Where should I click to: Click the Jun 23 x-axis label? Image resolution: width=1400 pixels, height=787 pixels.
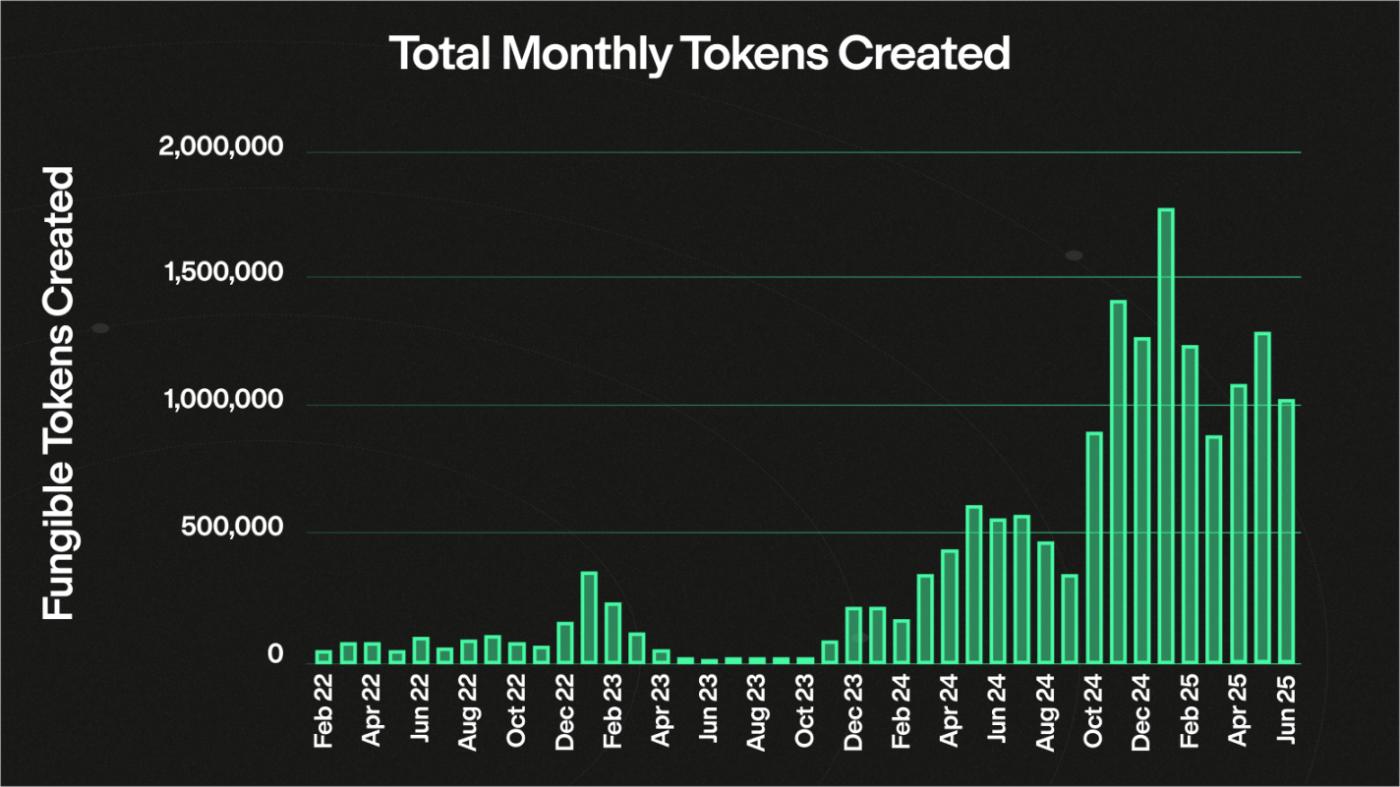pos(709,711)
